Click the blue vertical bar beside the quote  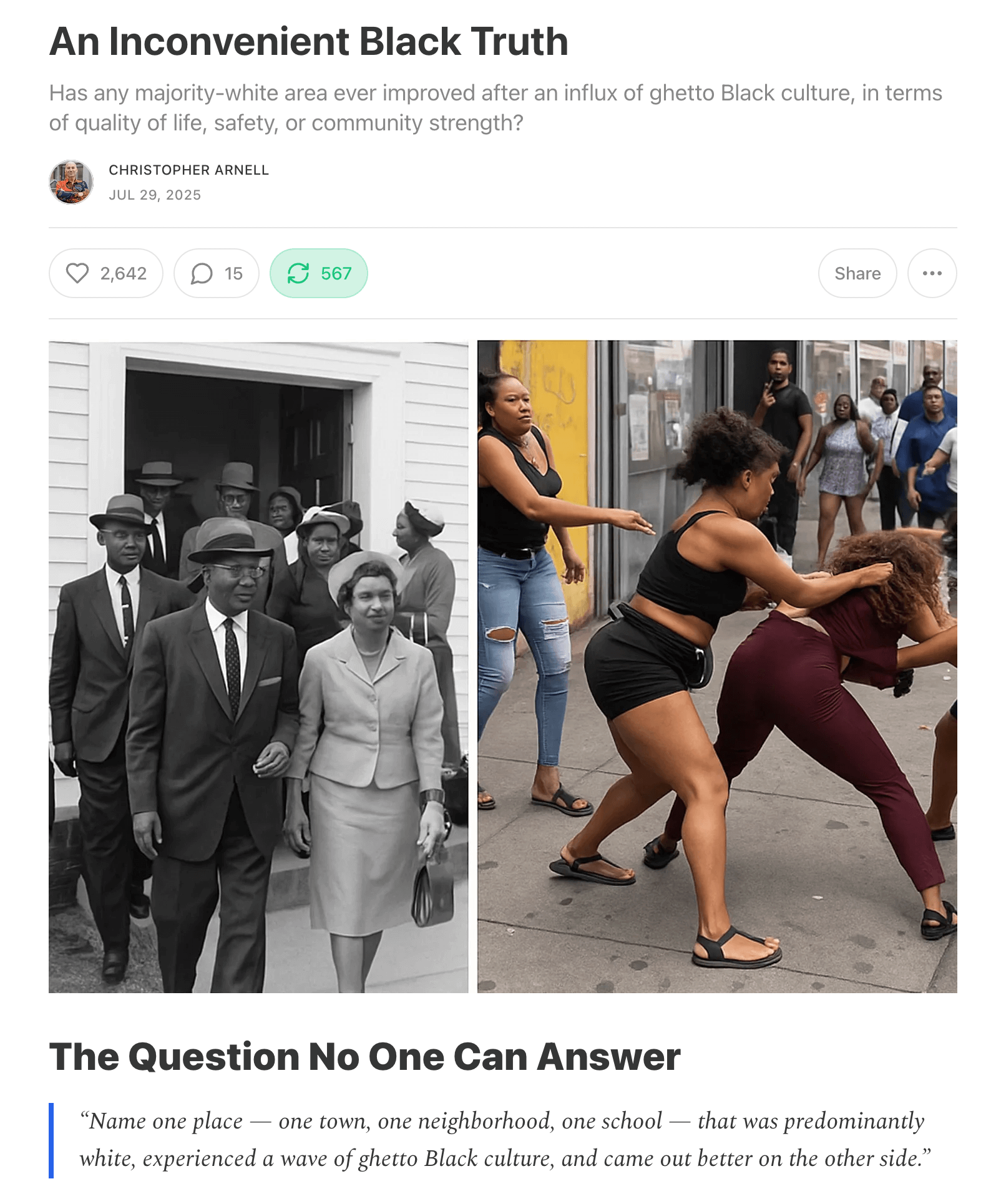click(x=51, y=1140)
